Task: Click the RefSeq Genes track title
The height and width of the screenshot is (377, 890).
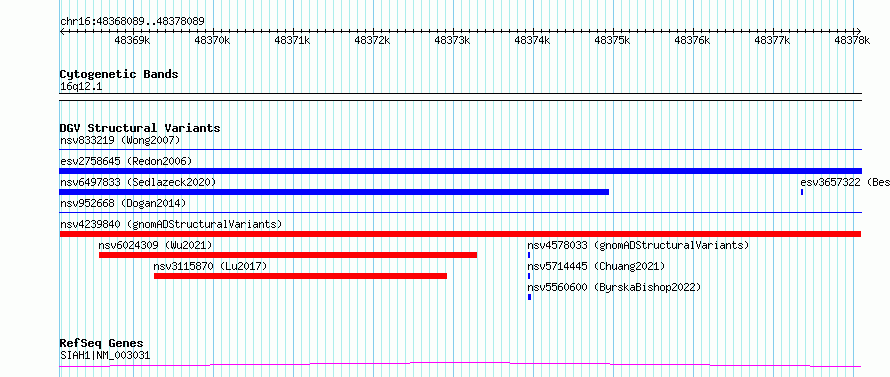Action: [x=101, y=343]
